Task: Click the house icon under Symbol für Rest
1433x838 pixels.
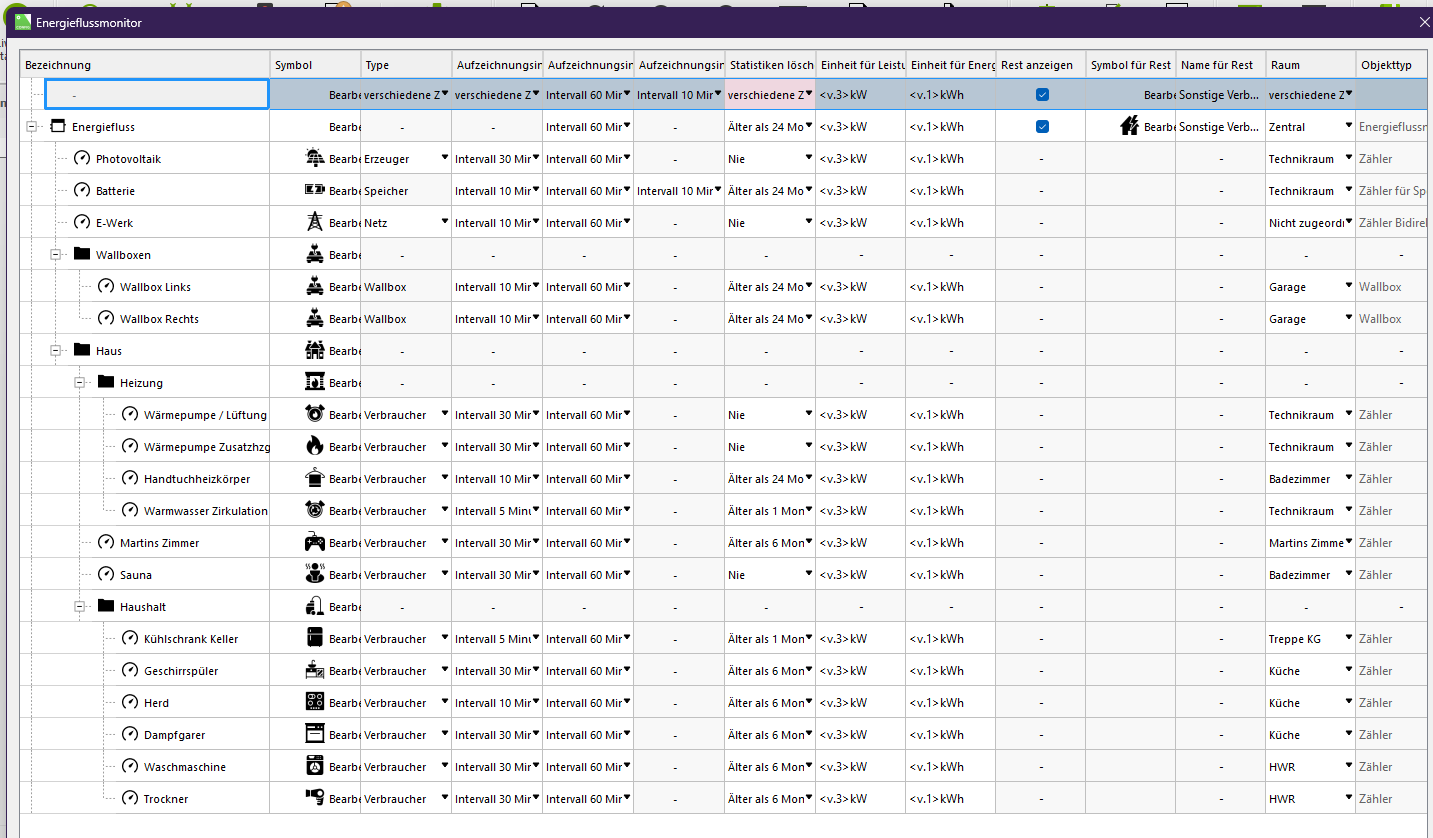Action: pyautogui.click(x=1129, y=127)
